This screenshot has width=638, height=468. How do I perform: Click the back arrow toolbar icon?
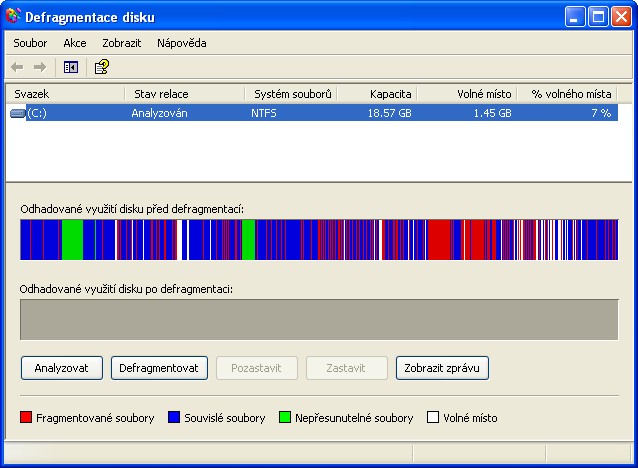coord(18,67)
